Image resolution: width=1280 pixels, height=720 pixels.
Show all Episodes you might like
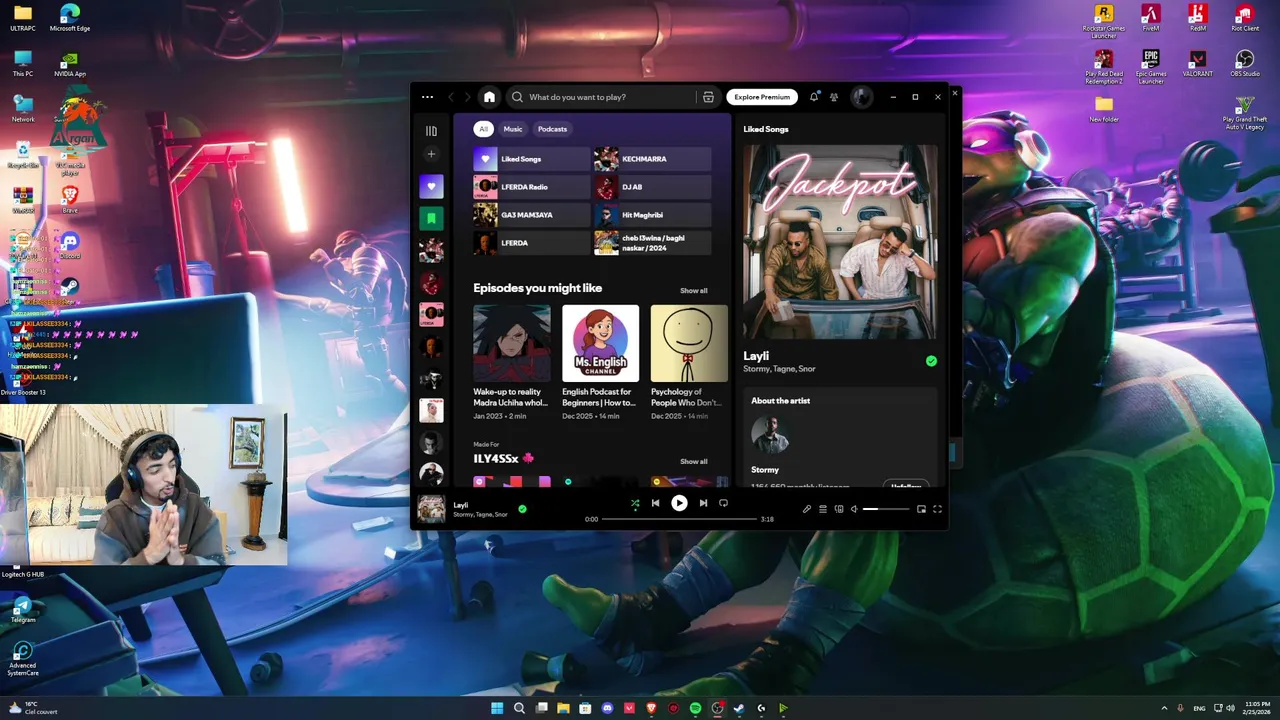pos(693,291)
